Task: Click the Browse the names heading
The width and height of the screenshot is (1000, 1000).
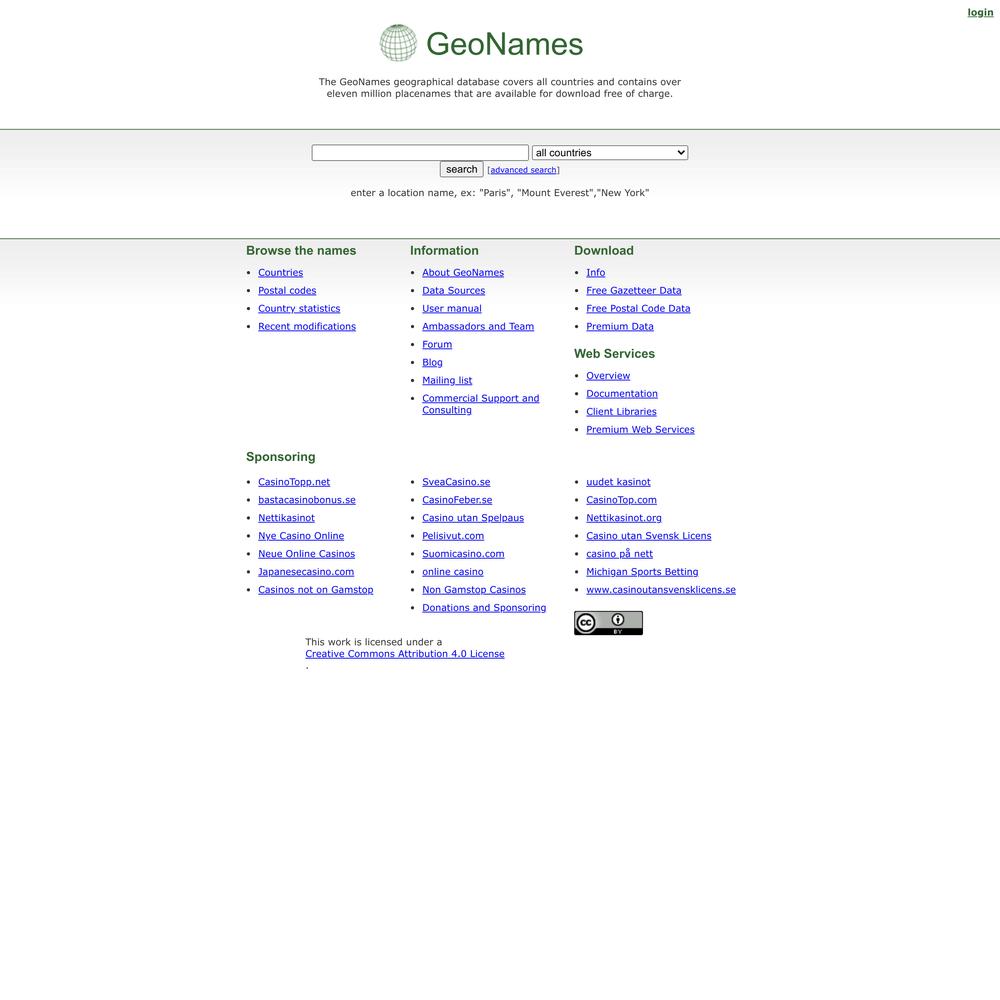Action: [301, 251]
